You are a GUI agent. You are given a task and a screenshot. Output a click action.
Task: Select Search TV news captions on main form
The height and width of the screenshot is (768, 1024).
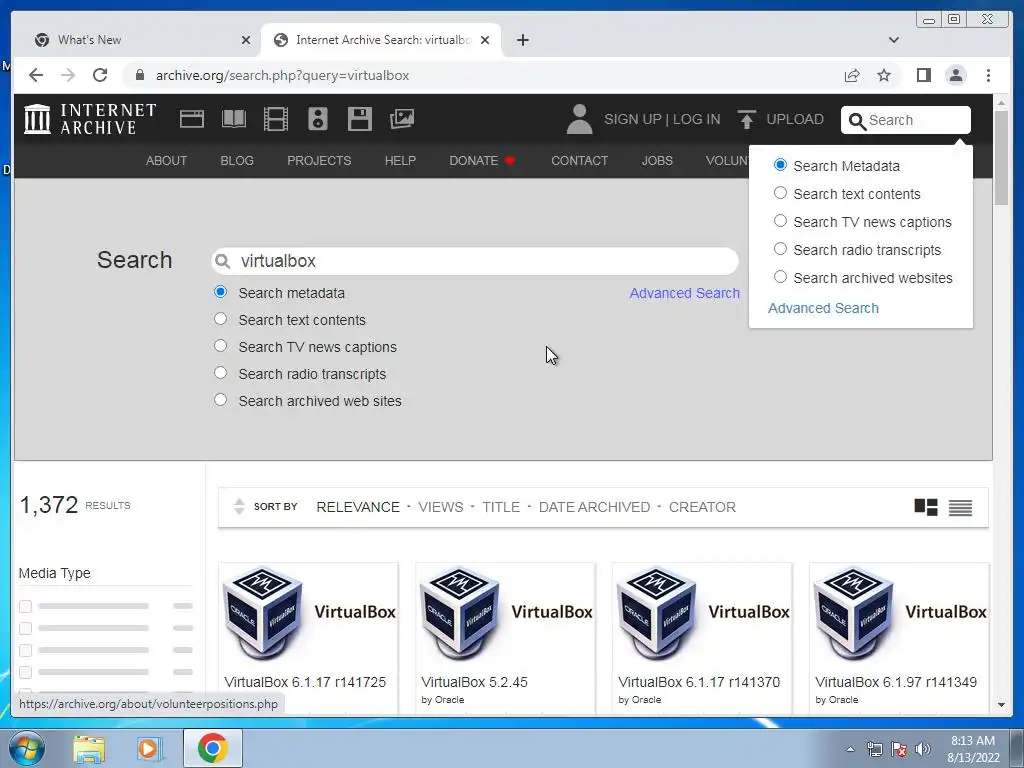221,345
